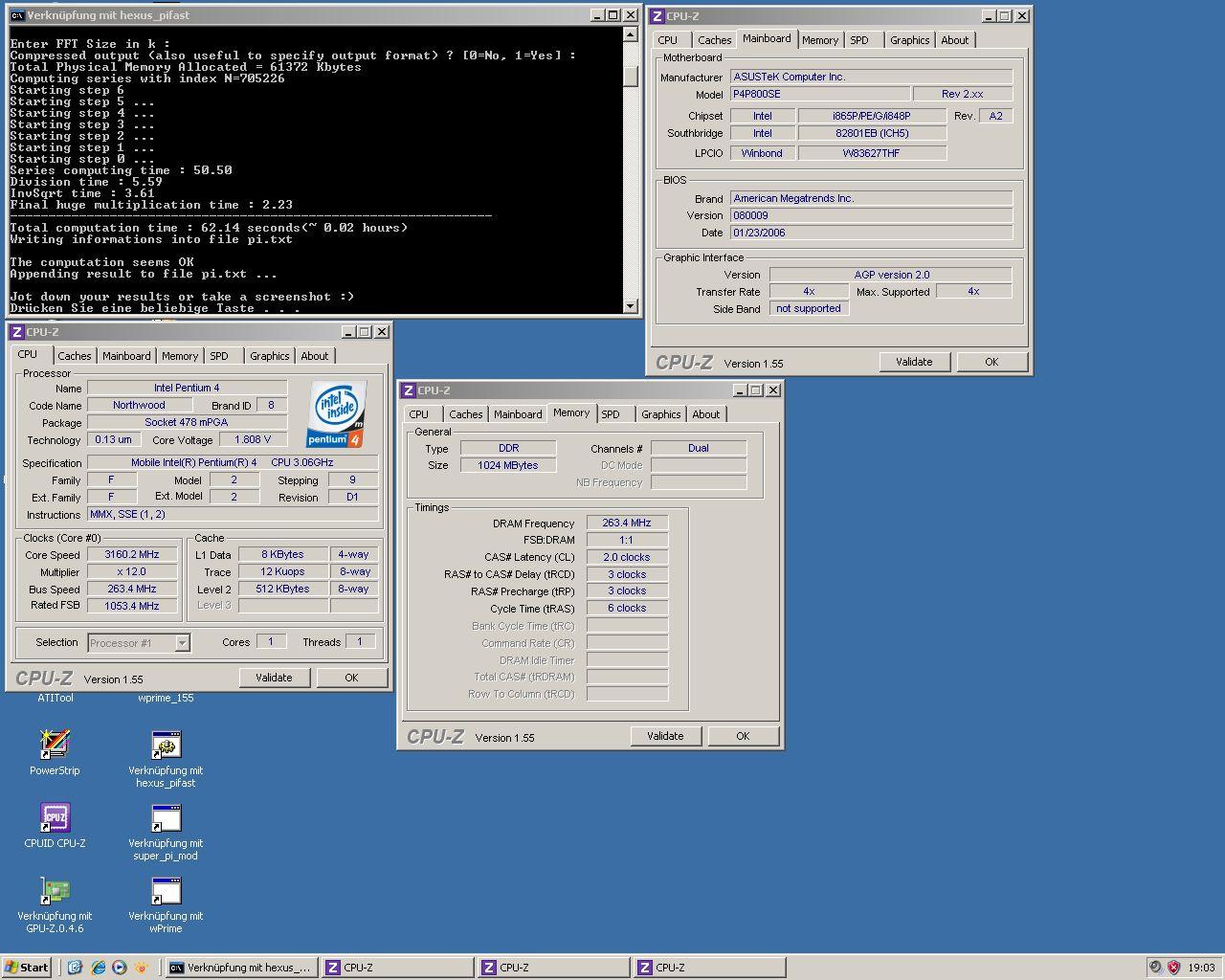
Task: Launch the CPUID CPU-Z desktop icon
Action: coord(55,826)
